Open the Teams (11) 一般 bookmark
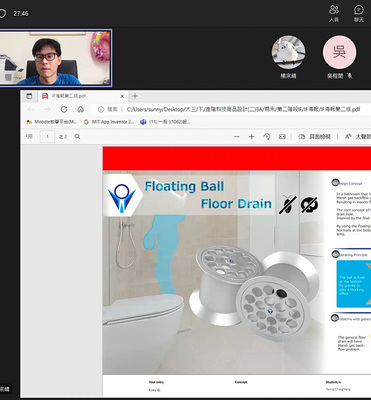 click(165, 122)
